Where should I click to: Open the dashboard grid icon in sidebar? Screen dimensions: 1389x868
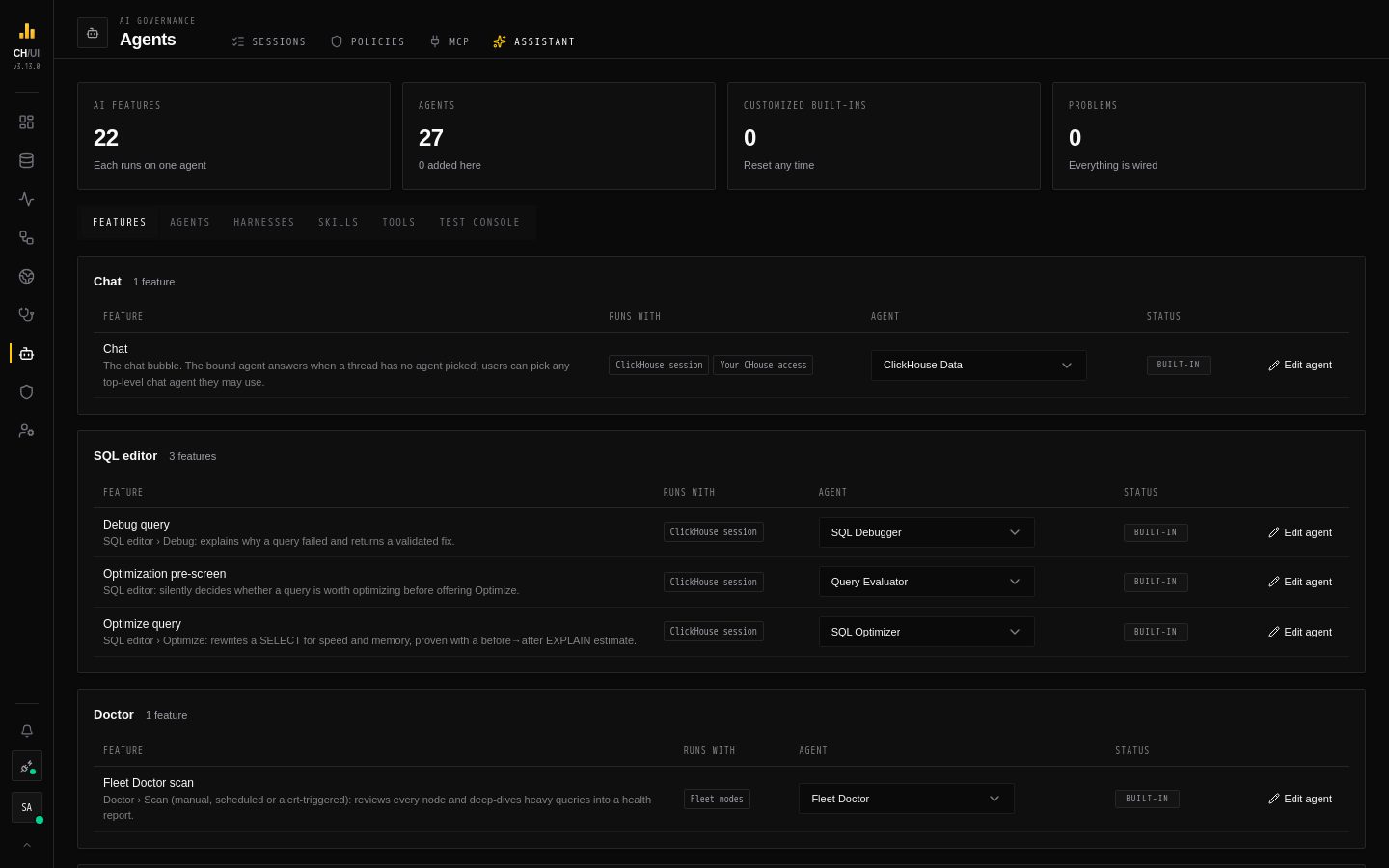click(x=26, y=122)
